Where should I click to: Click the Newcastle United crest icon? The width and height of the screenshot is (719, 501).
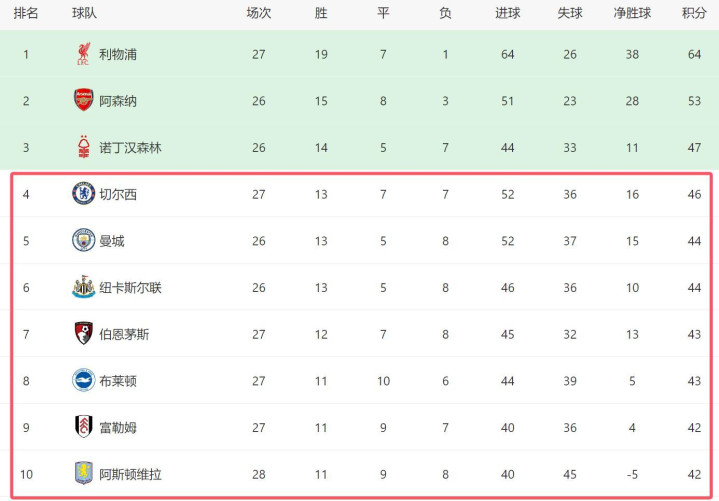click(x=83, y=288)
